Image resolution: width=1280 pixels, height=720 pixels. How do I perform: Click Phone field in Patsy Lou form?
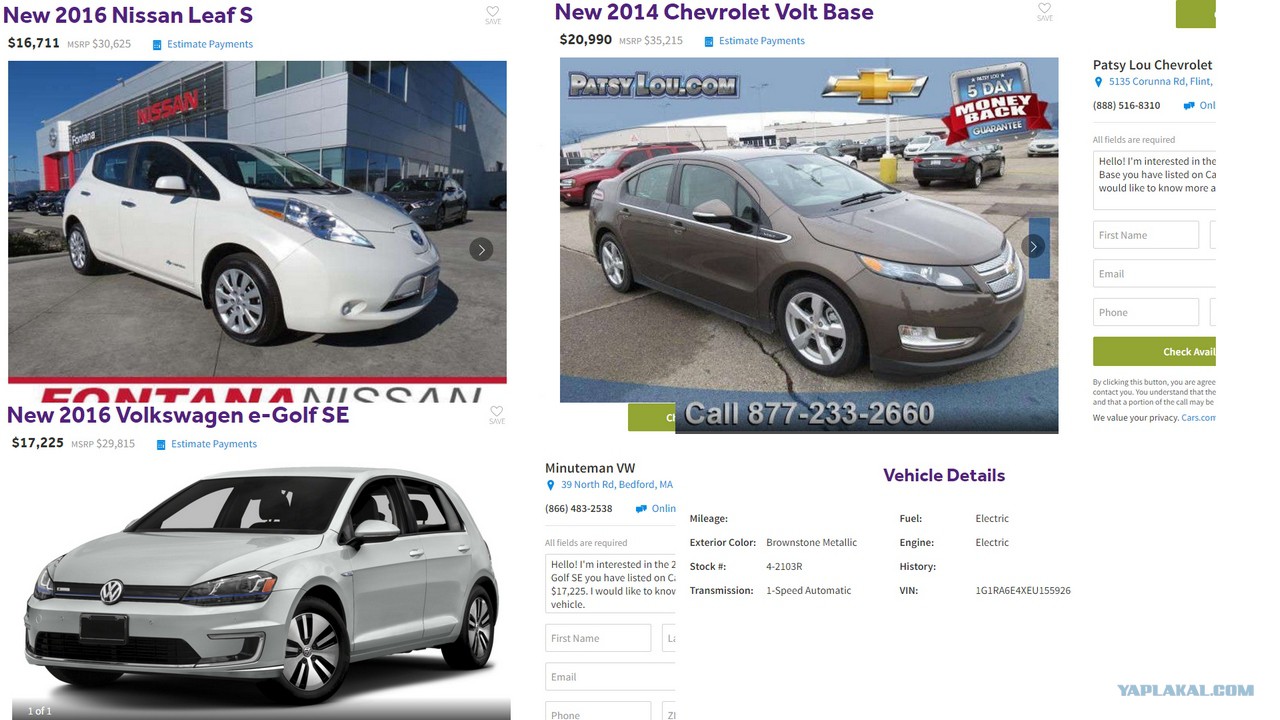[x=1146, y=312]
